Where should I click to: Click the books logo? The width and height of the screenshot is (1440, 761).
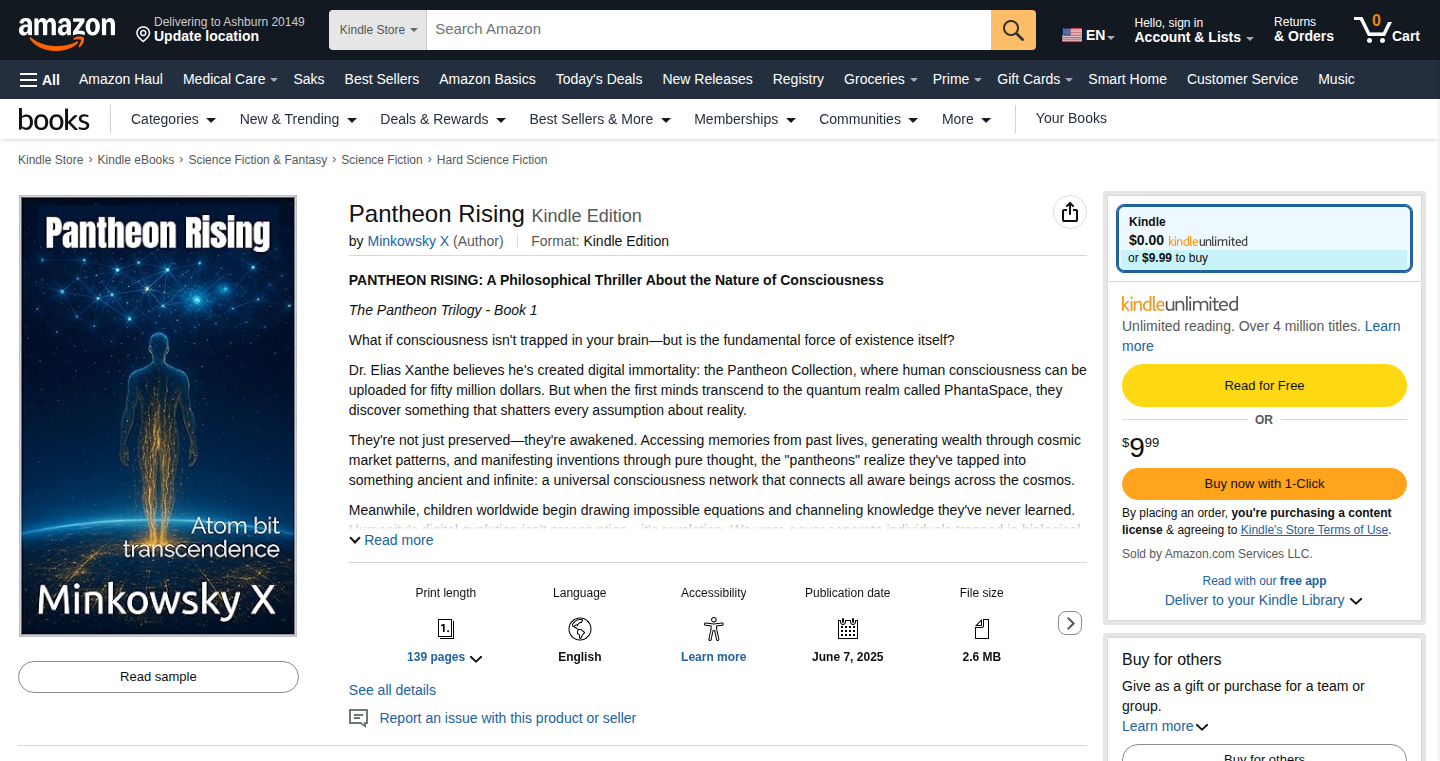[54, 120]
